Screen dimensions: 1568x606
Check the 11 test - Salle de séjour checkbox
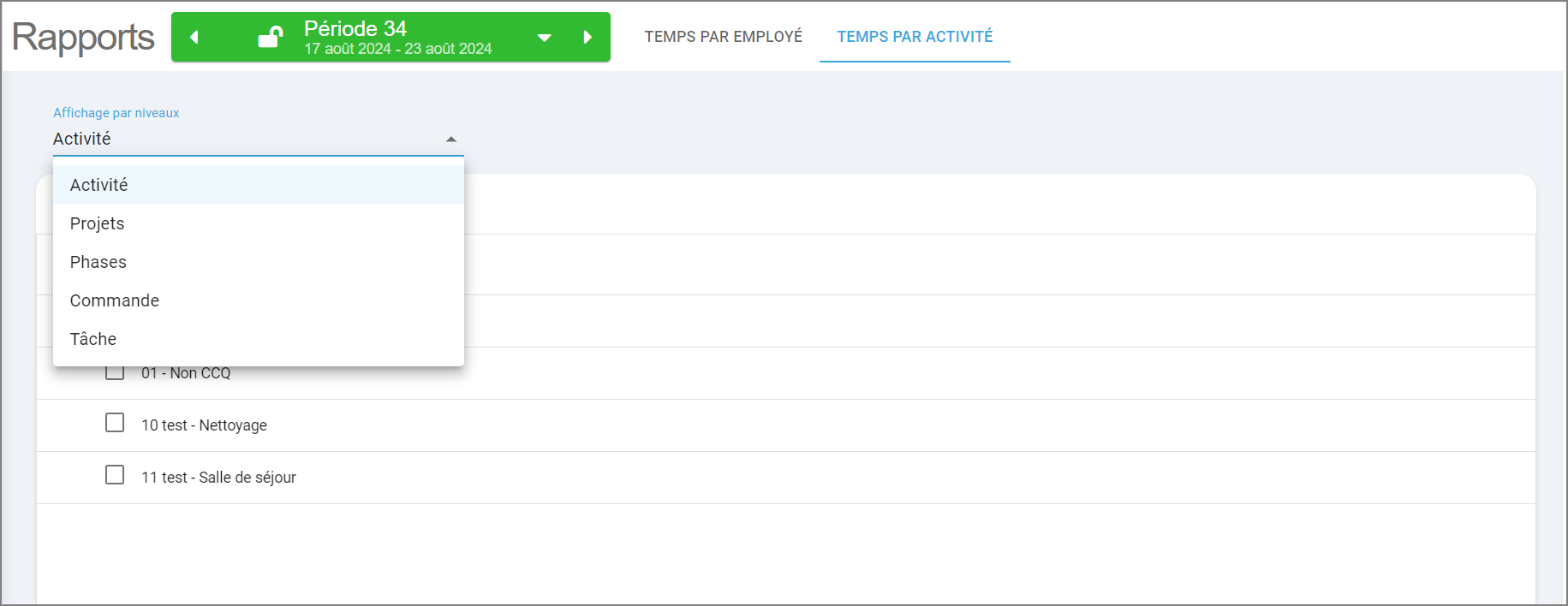(x=115, y=475)
